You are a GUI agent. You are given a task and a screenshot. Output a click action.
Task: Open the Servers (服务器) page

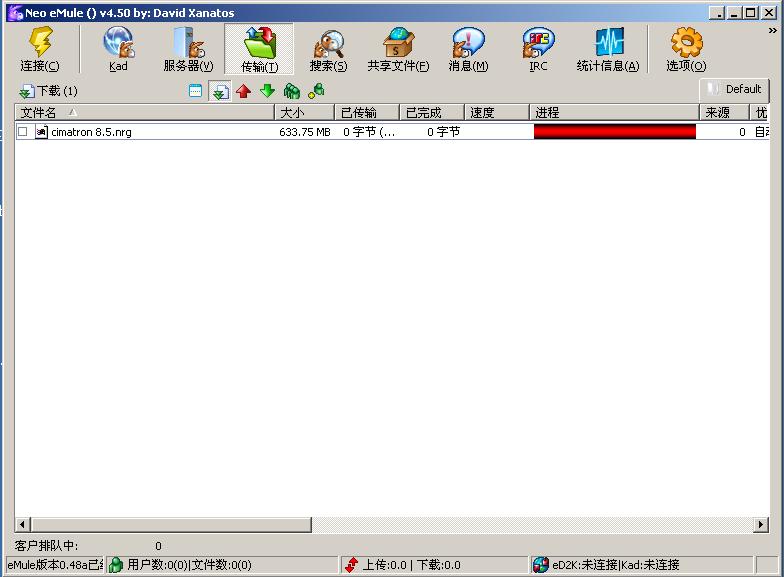[188, 49]
